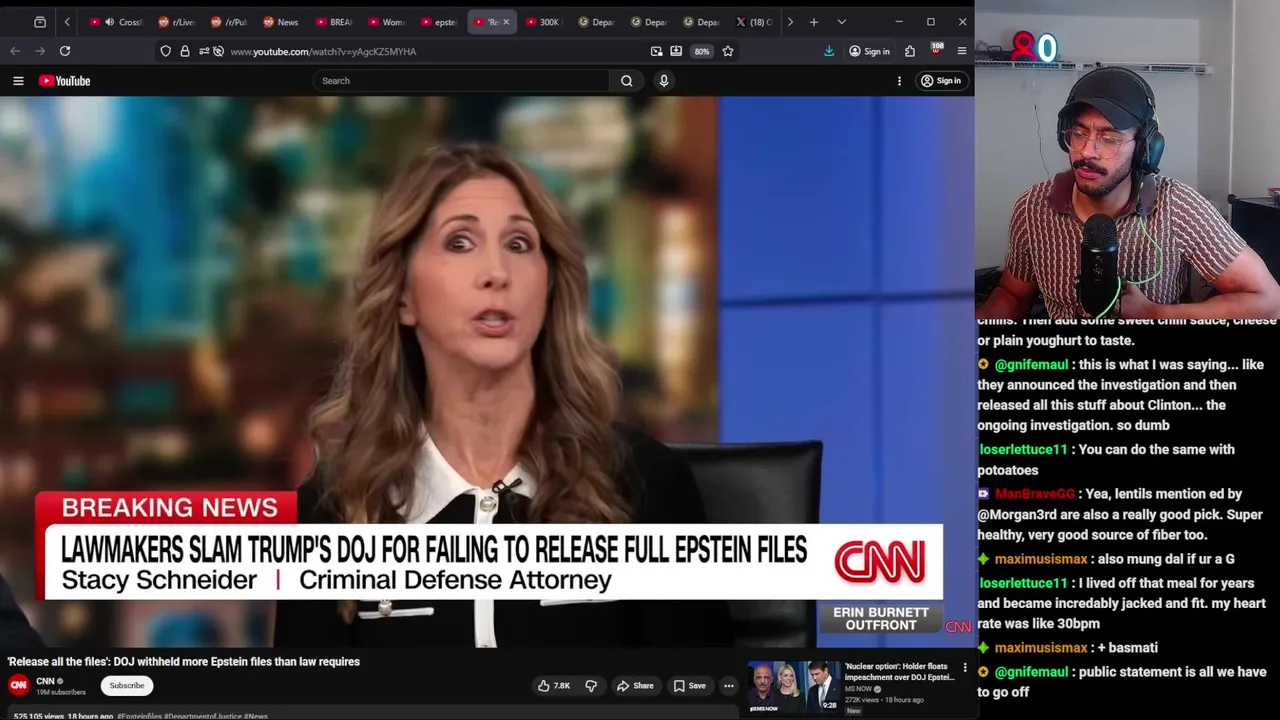Switch to the Crossfire YouTube tab
This screenshot has width=1280, height=720.
pos(119,22)
